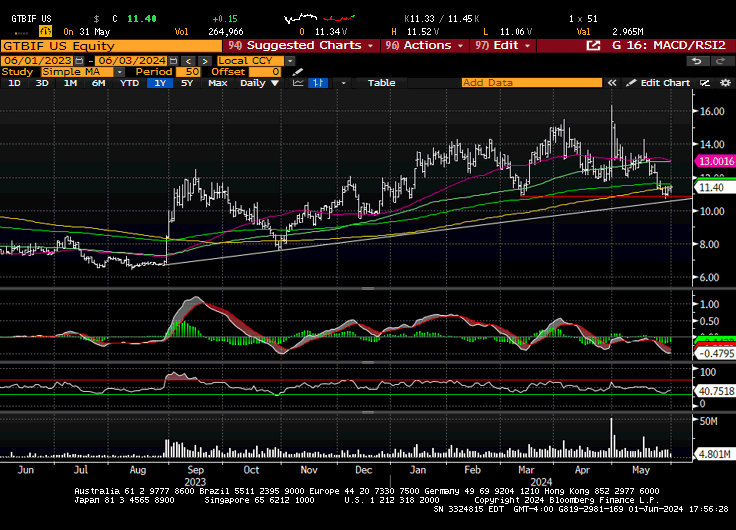This screenshot has width=736, height=530.
Task: Click the Sep 2023 axis label
Action: click(195, 470)
